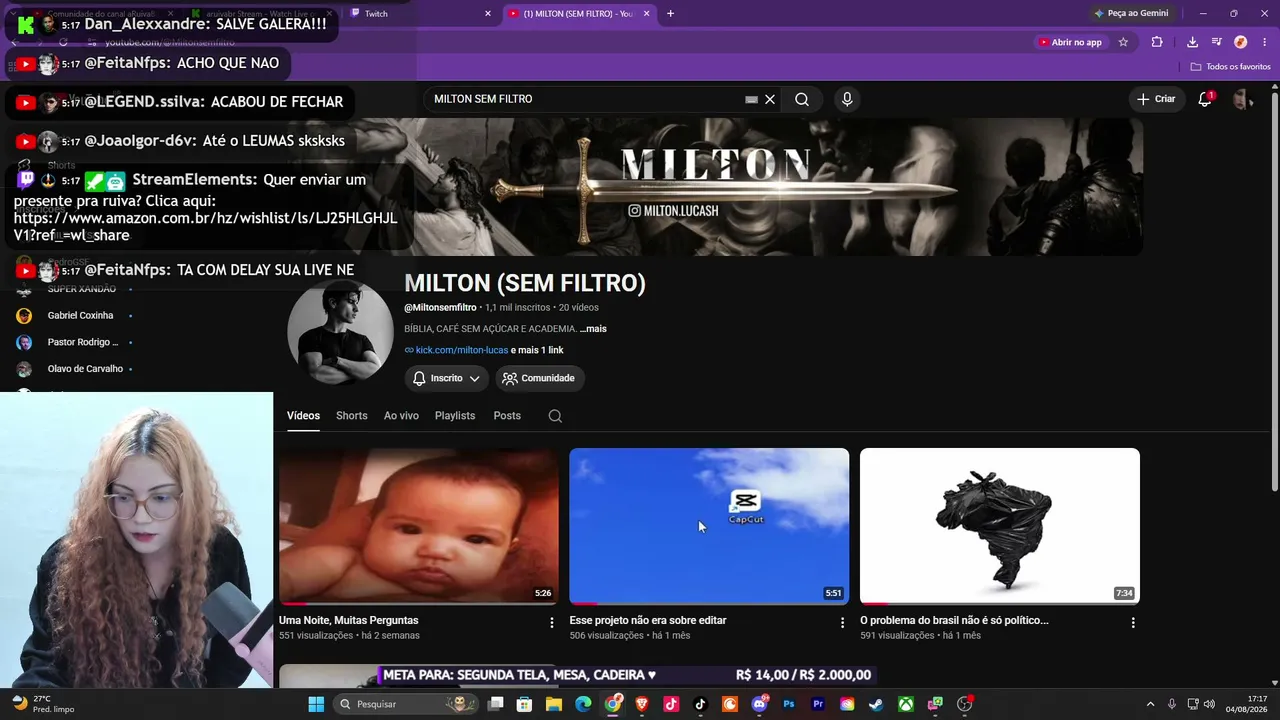Screen dimensions: 1280x720
Task: Open the media controls icon in the browser toolbar
Action: click(x=1216, y=42)
